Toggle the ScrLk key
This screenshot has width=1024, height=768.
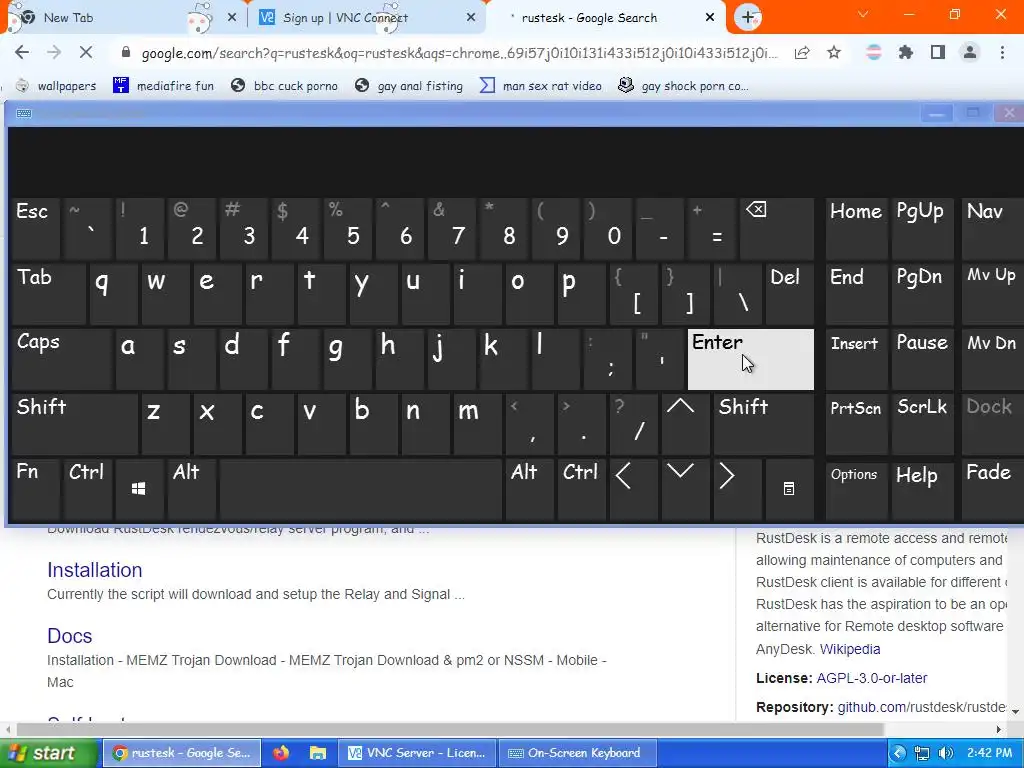tap(922, 423)
